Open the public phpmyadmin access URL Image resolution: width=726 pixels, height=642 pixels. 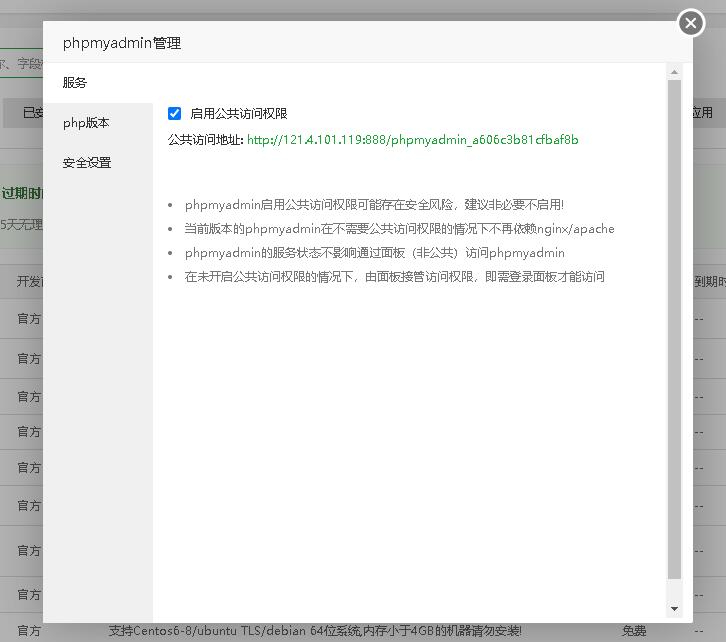tap(413, 140)
